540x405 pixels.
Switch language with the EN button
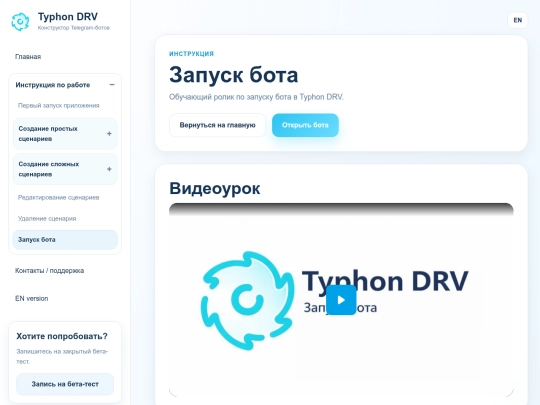518,20
